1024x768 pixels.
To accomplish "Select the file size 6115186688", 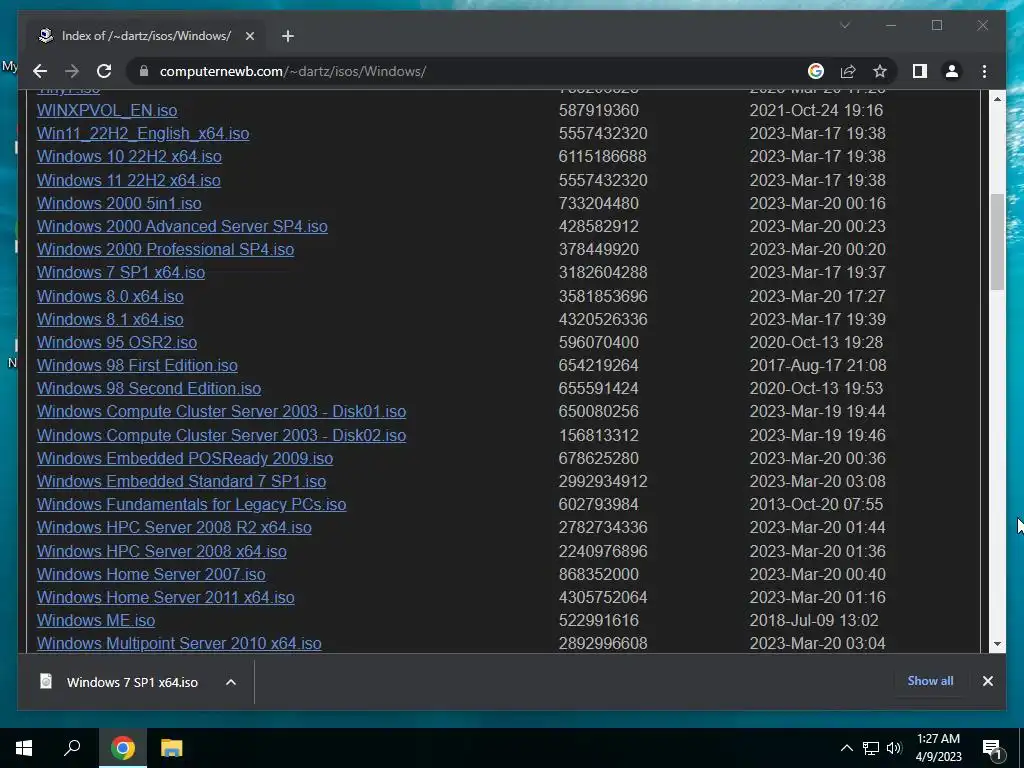I will click(x=603, y=157).
